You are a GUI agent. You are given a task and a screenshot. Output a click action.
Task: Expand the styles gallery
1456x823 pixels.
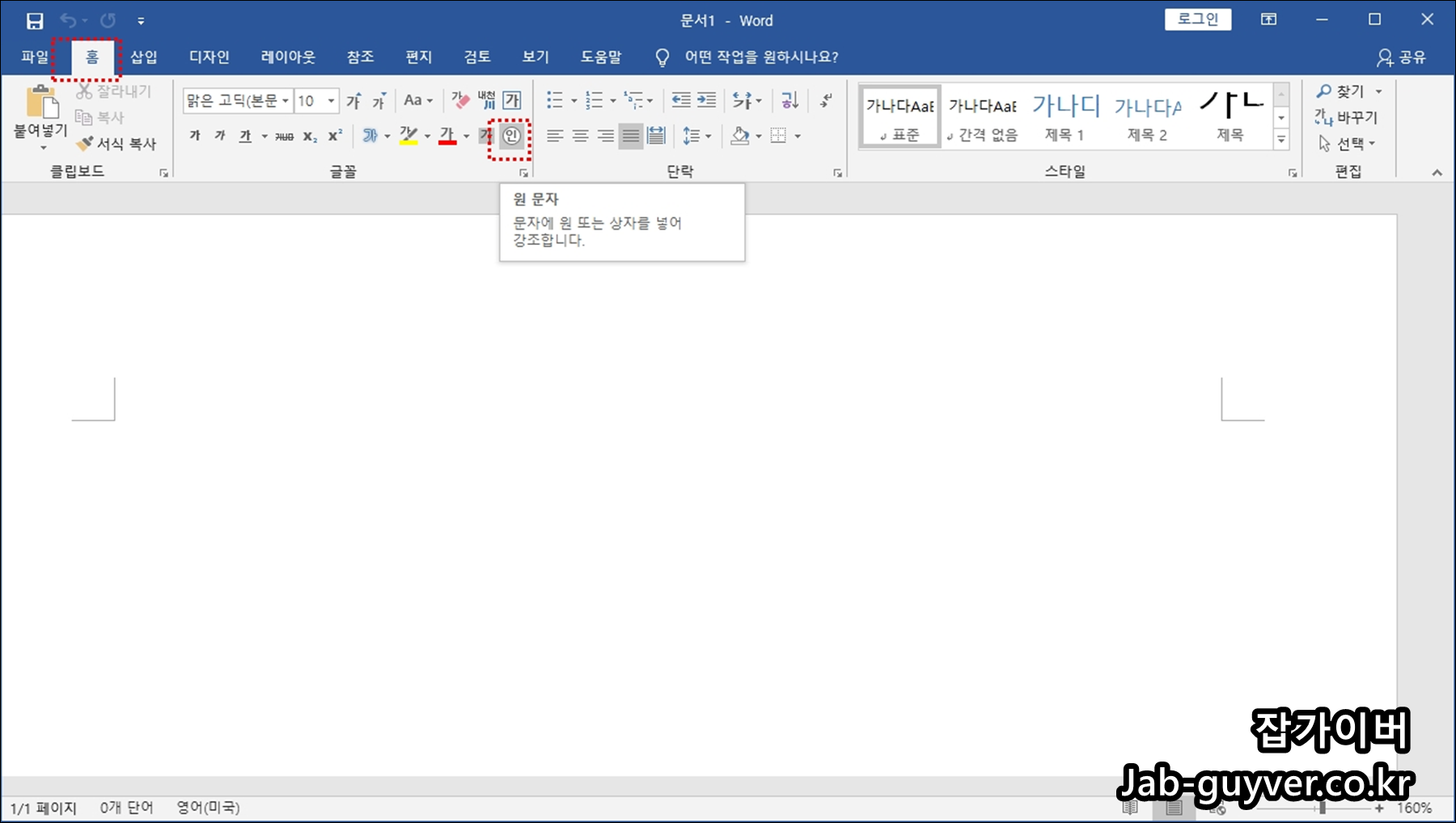pyautogui.click(x=1282, y=139)
